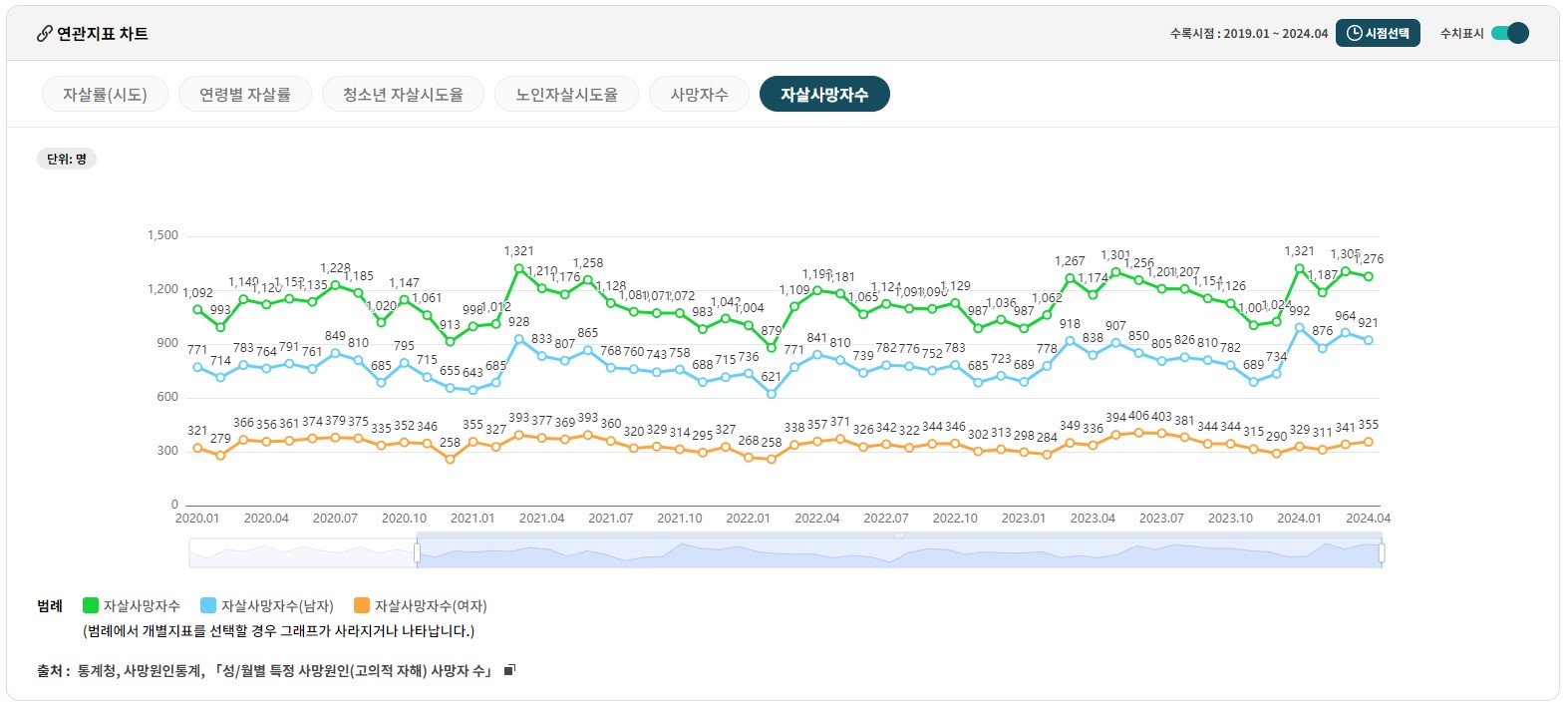Click the link icon beside 연관지표 차트
This screenshot has height=706, width=1568.
pos(44,34)
